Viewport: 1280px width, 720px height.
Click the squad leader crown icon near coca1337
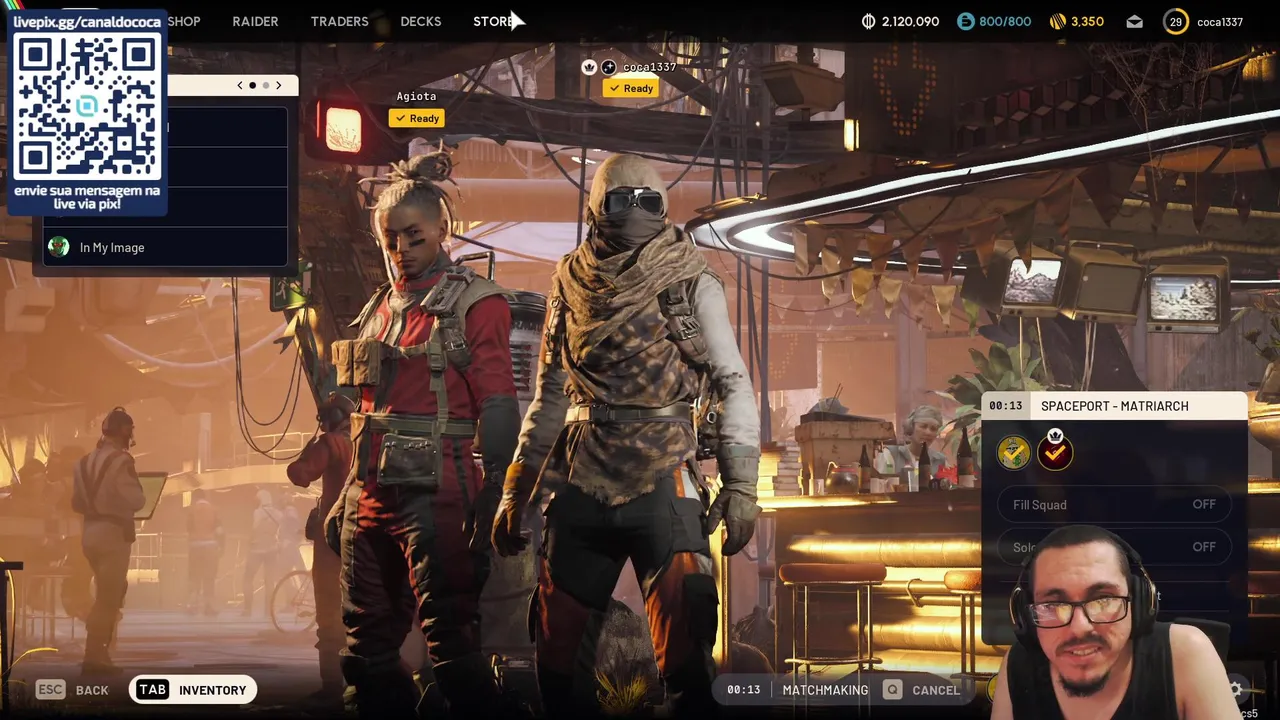click(x=589, y=67)
